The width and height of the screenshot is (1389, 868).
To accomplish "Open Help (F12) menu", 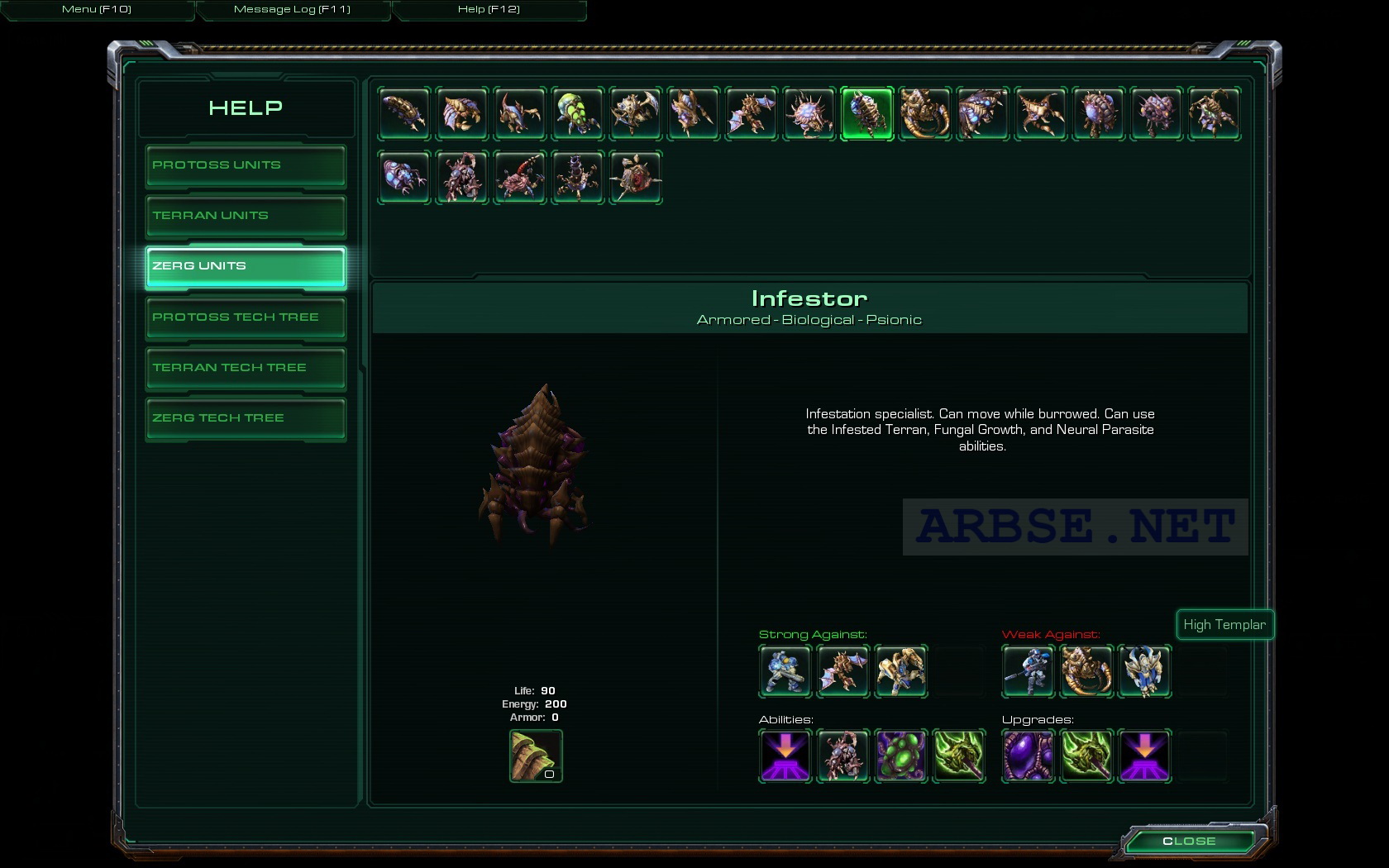I will tap(489, 9).
